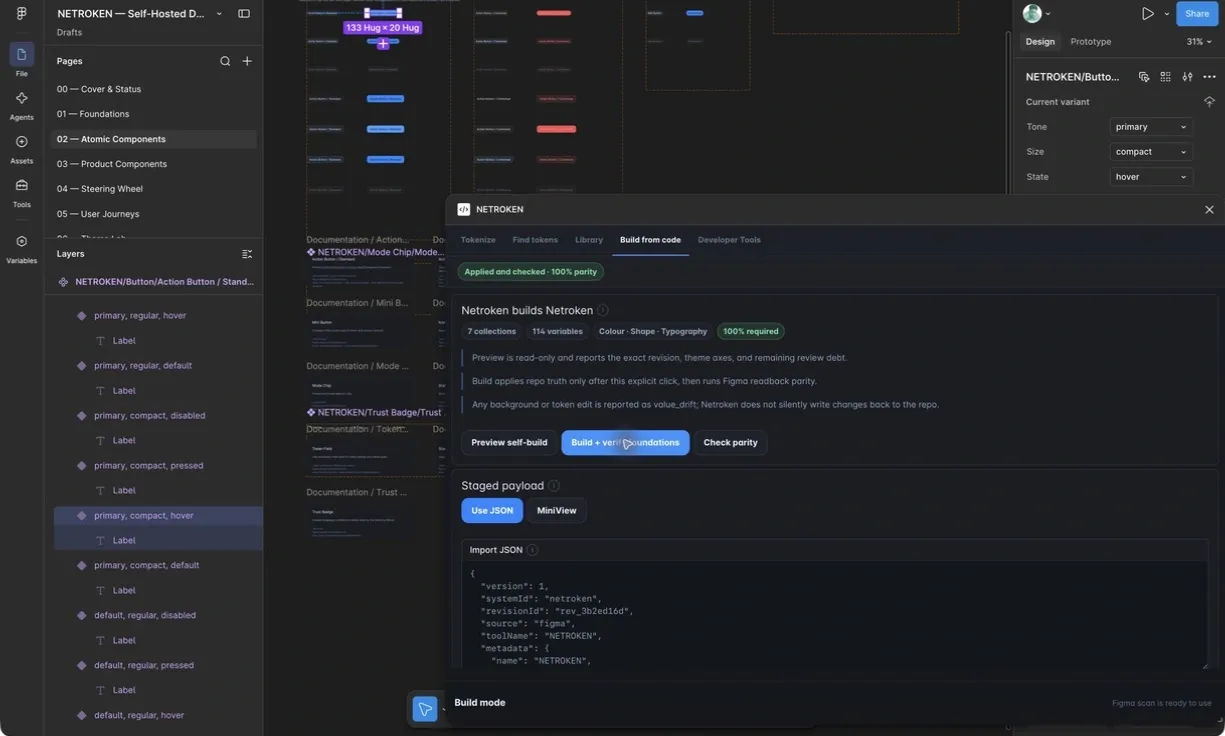
Task: Open the Library plugin tab
Action: 589,240
